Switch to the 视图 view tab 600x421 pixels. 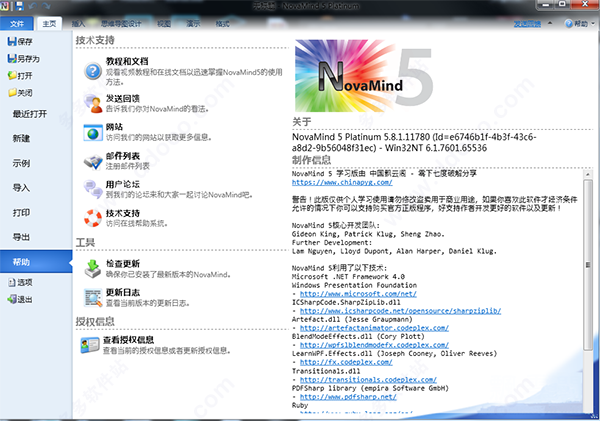tap(164, 24)
